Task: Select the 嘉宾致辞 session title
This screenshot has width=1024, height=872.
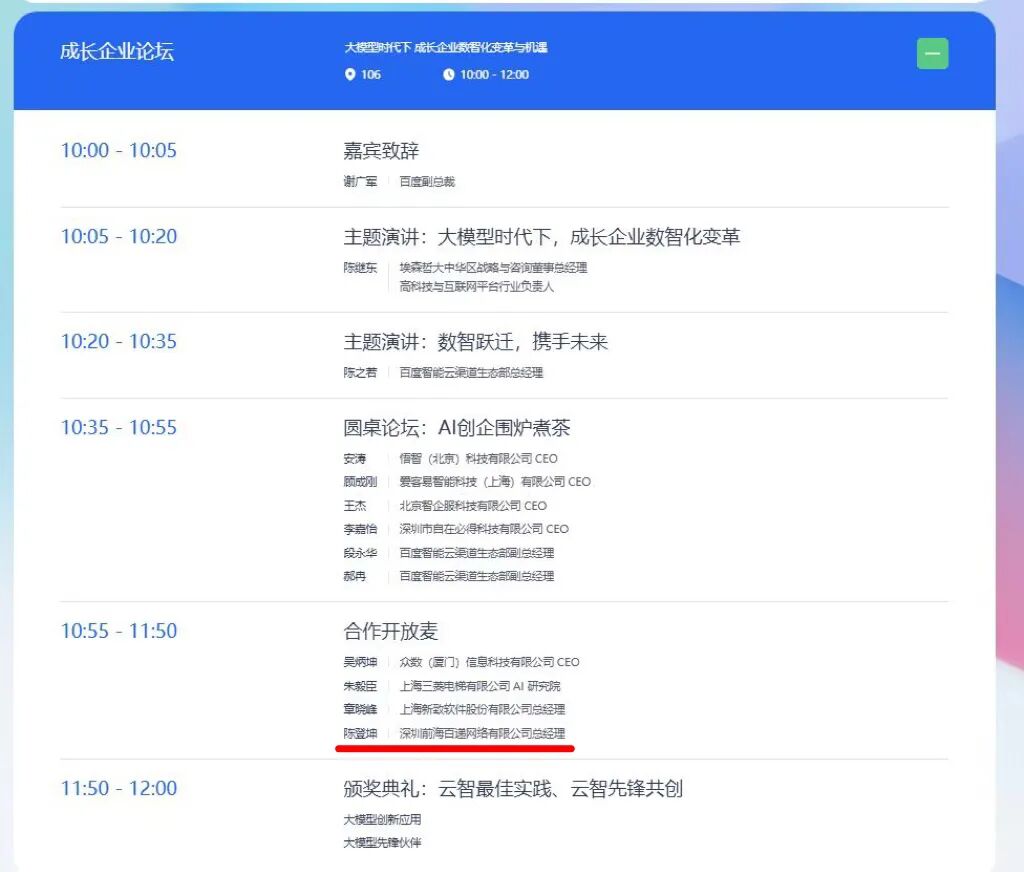Action: pos(381,151)
